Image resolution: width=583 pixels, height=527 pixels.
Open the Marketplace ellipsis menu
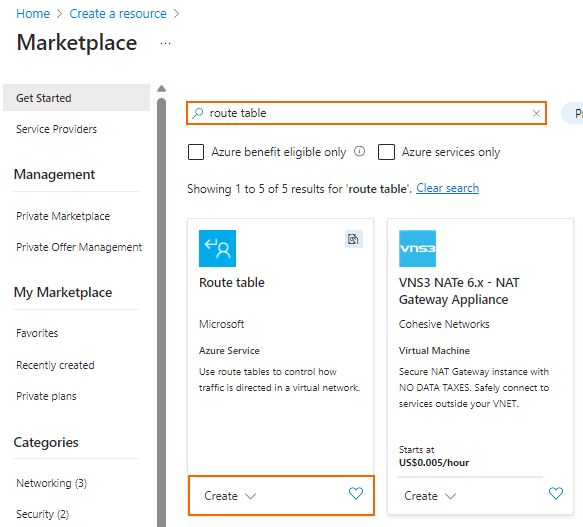(x=165, y=44)
